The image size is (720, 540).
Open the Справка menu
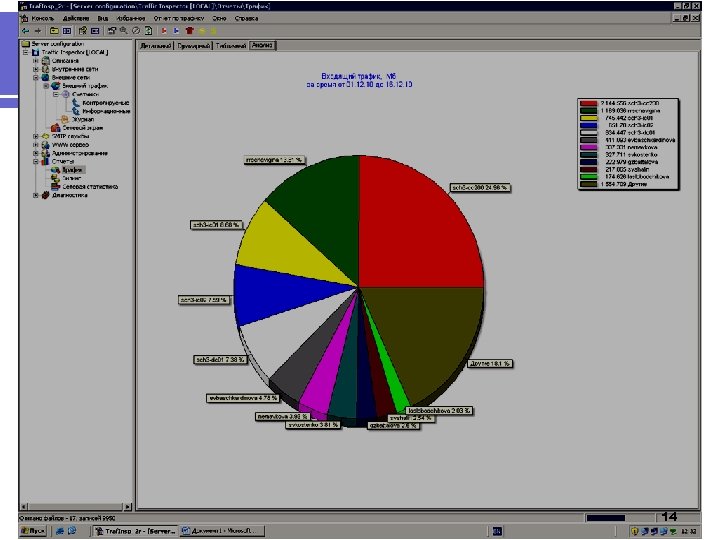(247, 18)
